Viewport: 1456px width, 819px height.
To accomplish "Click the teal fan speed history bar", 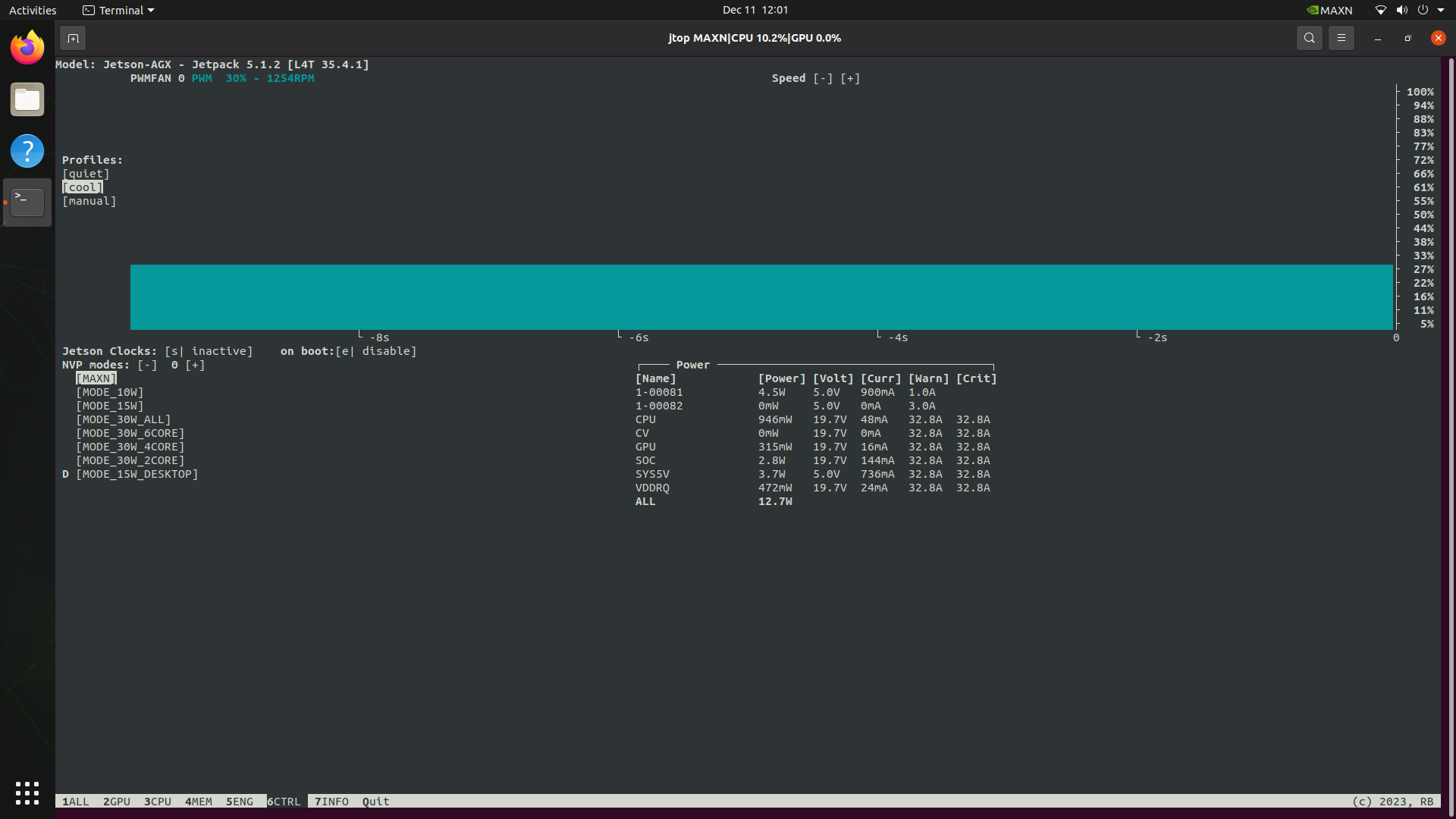I will tap(761, 297).
